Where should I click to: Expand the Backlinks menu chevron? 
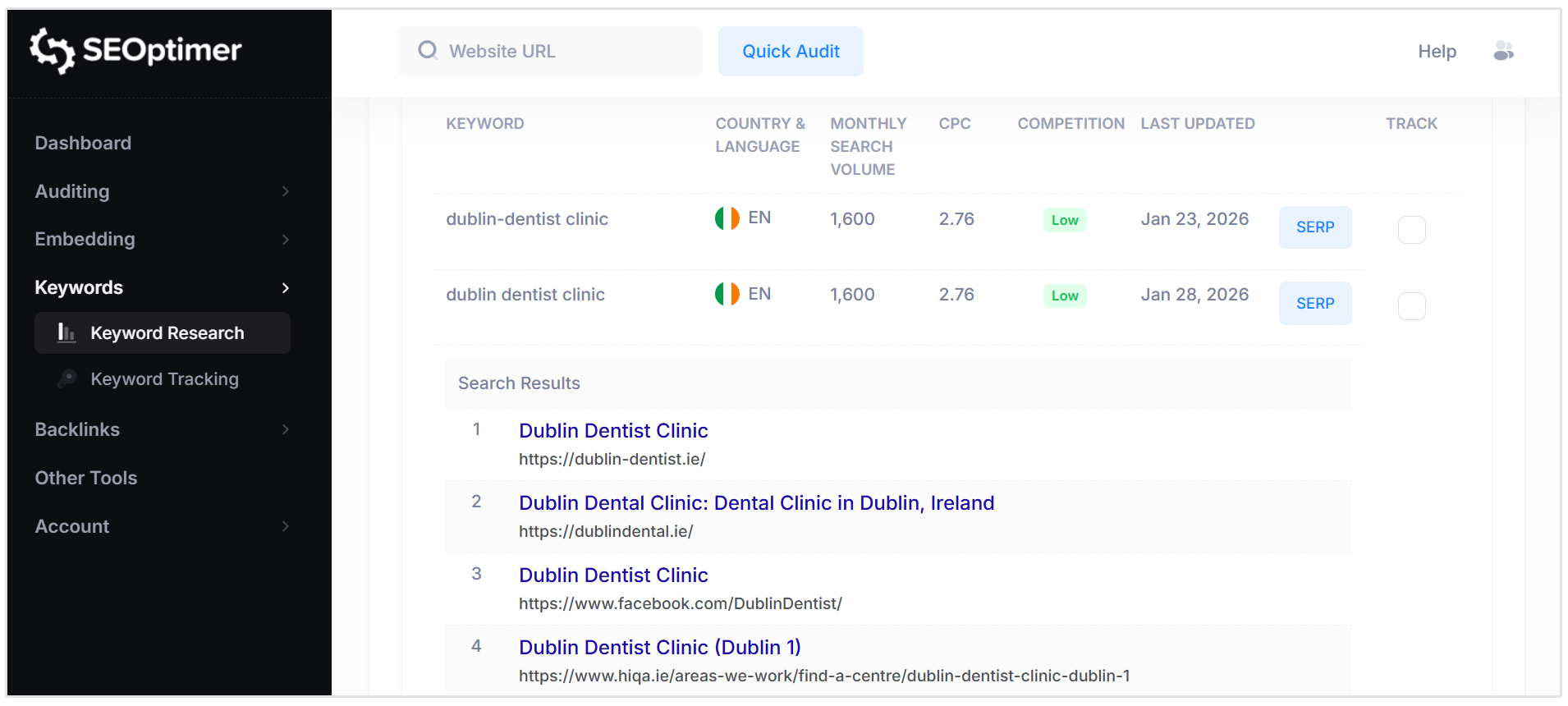[x=285, y=429]
